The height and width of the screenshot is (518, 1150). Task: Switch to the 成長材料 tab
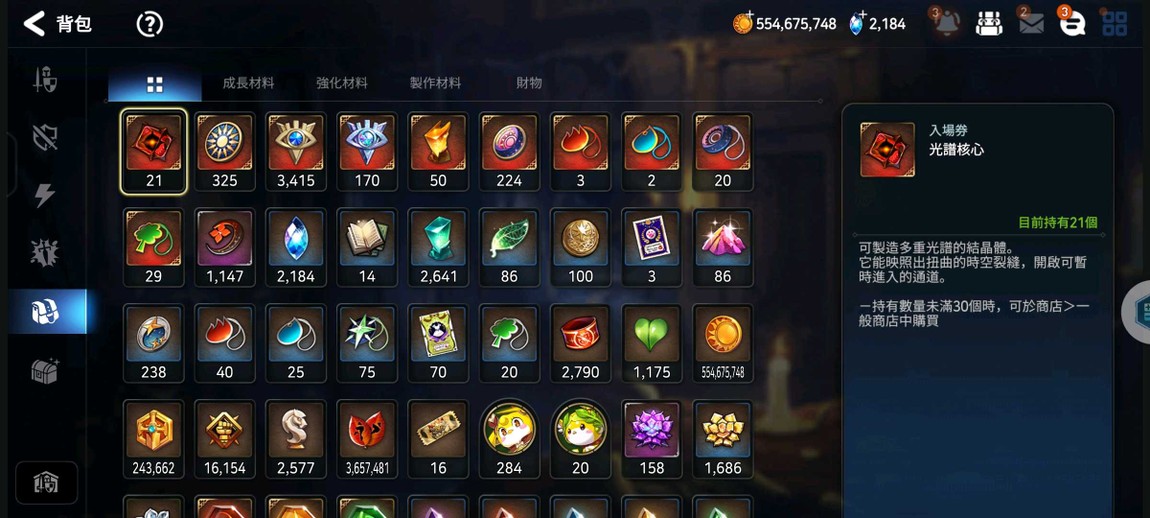(248, 83)
